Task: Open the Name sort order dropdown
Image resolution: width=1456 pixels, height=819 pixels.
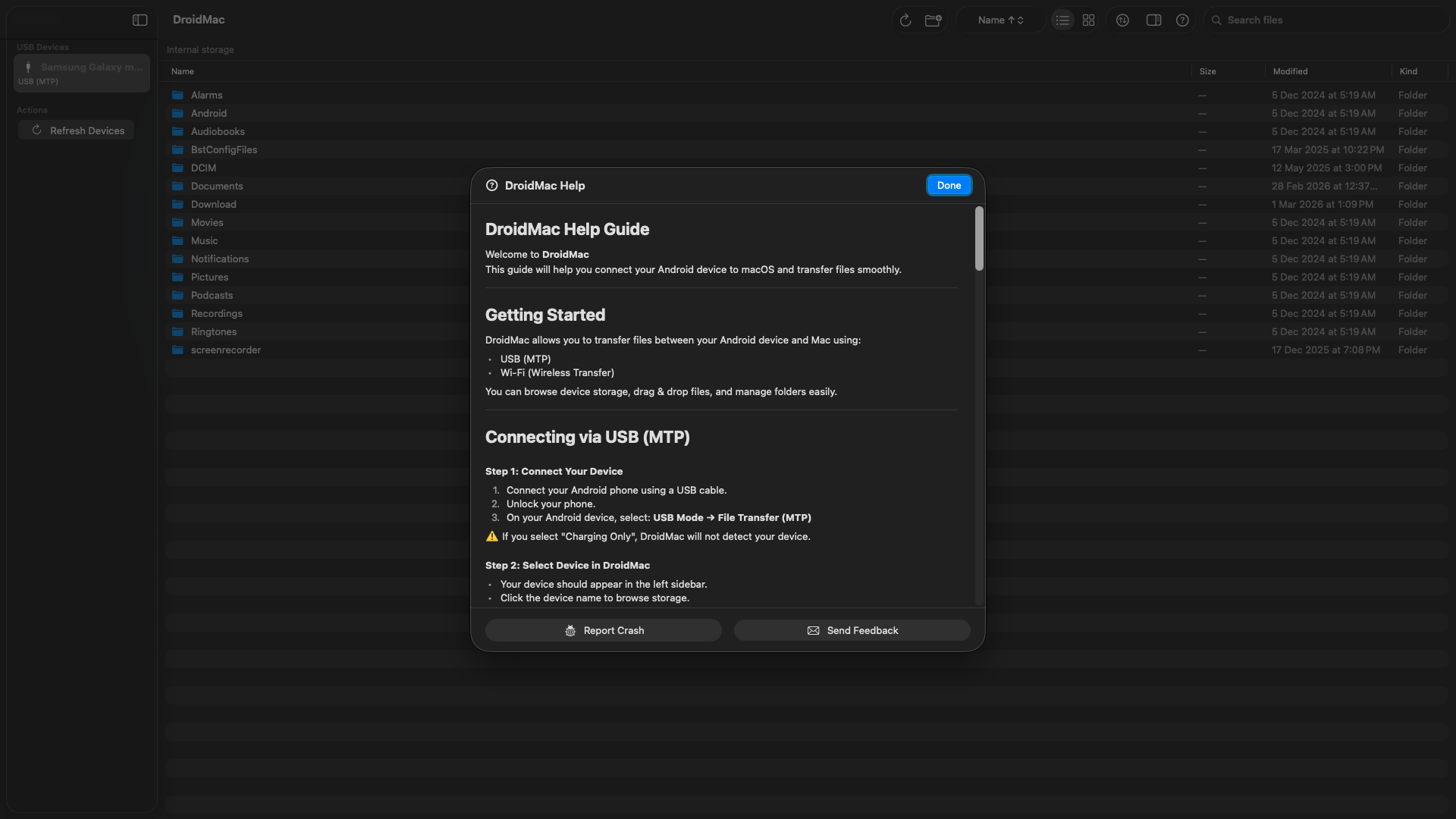Action: point(999,20)
